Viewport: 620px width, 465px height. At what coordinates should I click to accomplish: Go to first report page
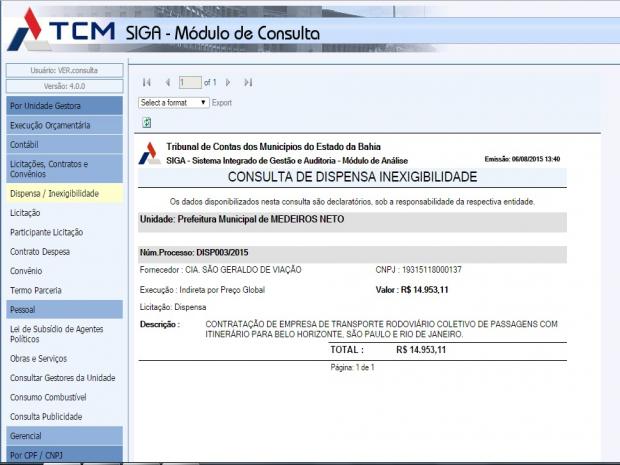(147, 82)
